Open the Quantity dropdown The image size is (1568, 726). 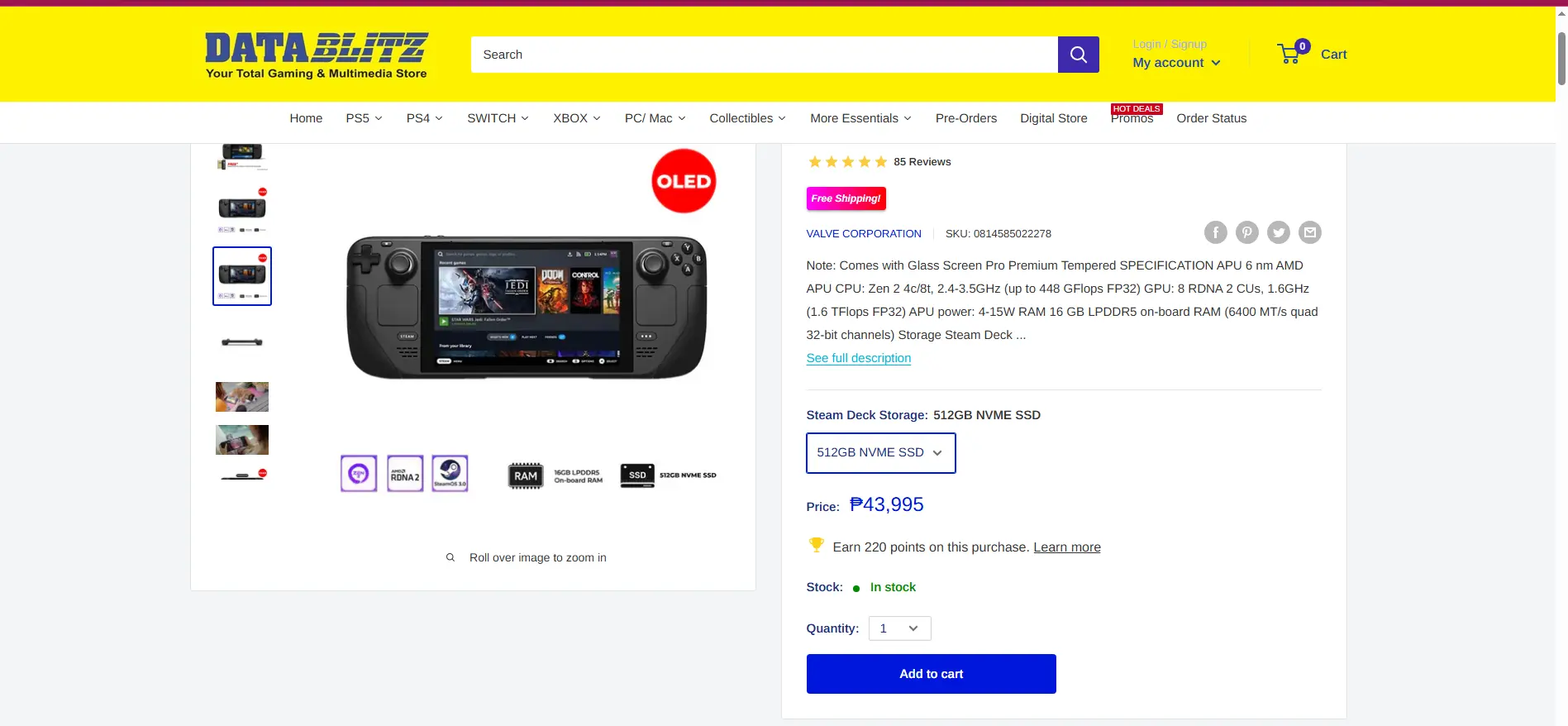[899, 628]
